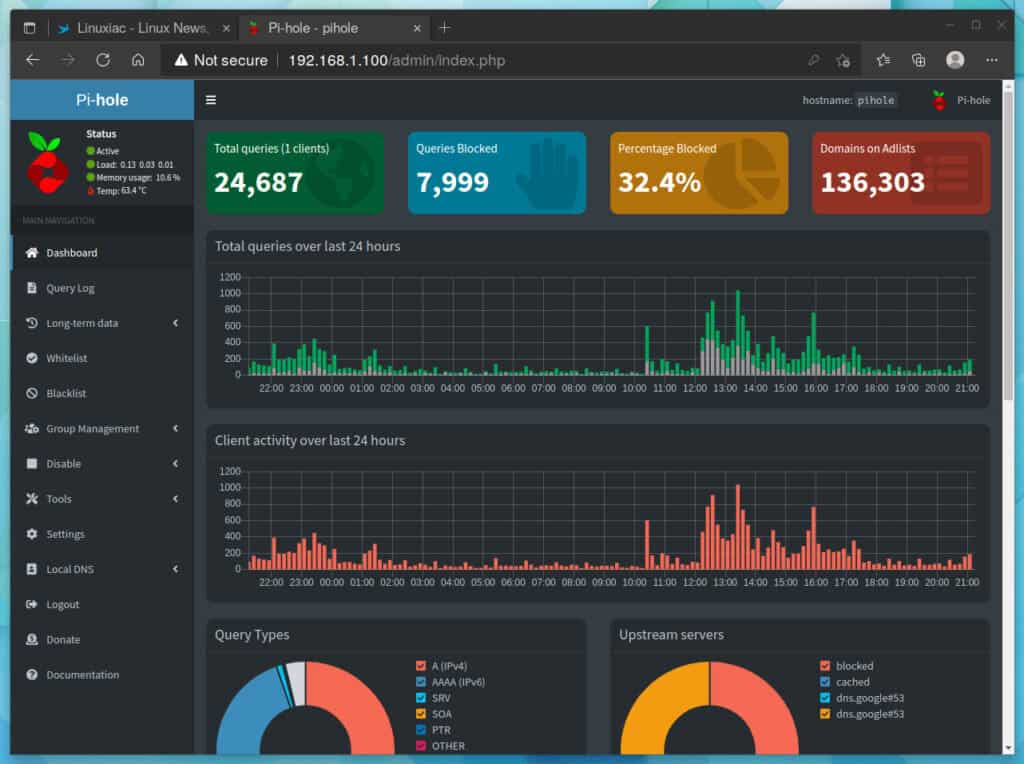
Task: Toggle sidebar with the hamburger icon
Action: pos(211,100)
